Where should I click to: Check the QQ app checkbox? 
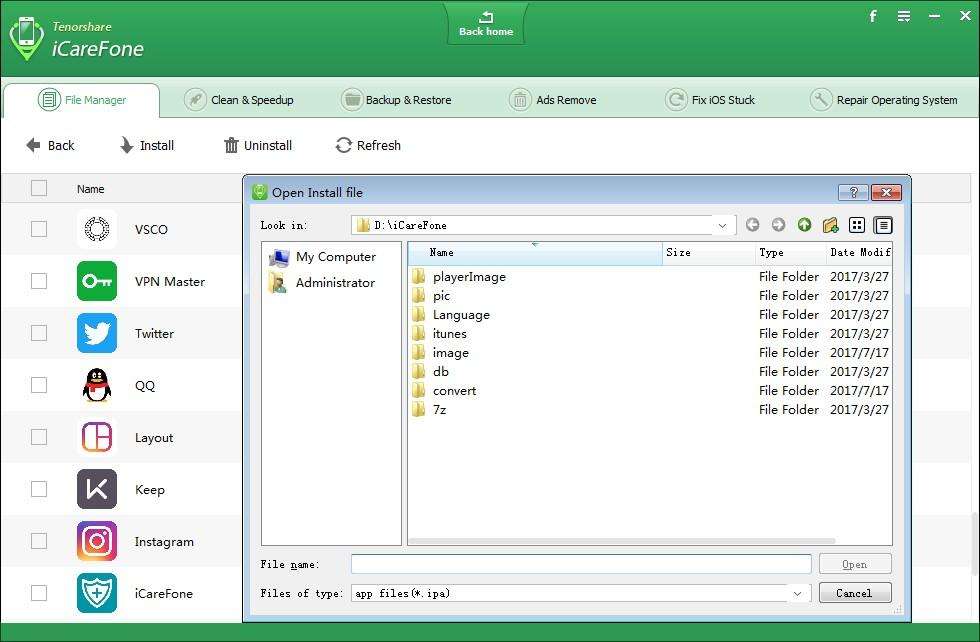pos(39,384)
